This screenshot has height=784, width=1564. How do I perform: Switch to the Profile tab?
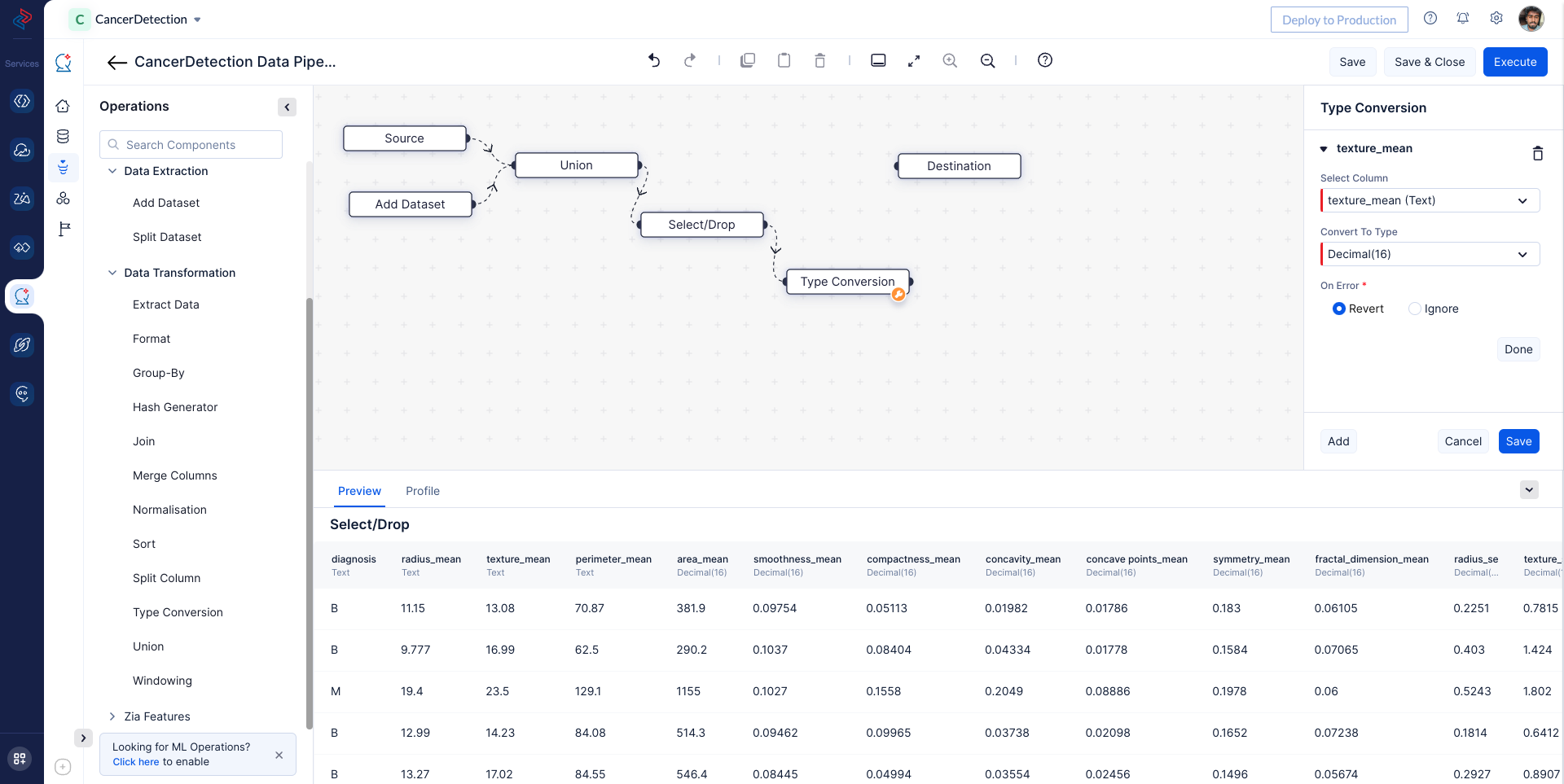point(422,491)
